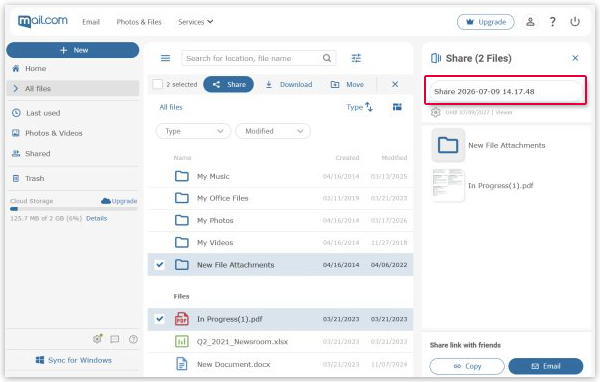This screenshot has width=600, height=382.
Task: Close the Share panel
Action: [x=575, y=58]
